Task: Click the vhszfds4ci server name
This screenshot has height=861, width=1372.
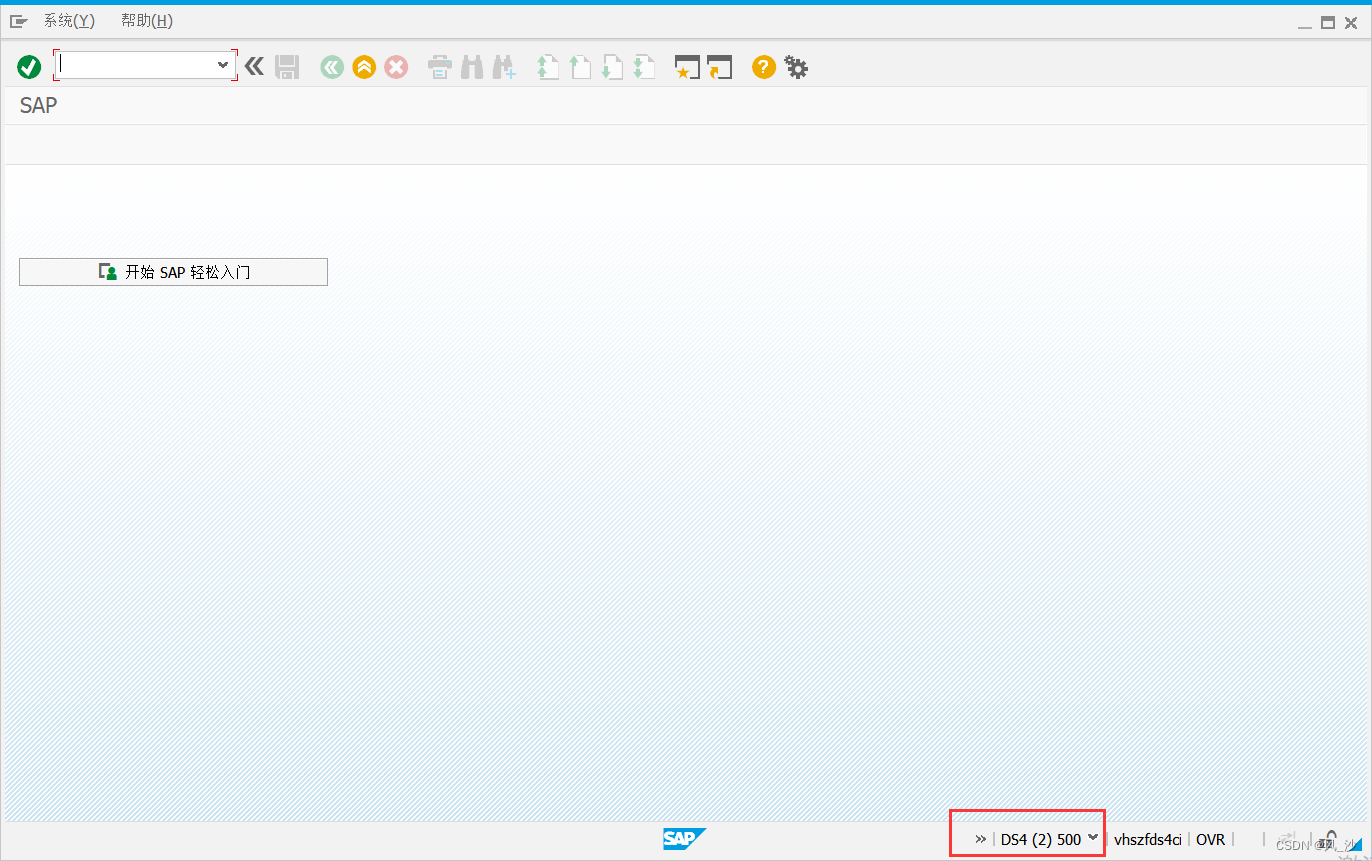Action: pos(1148,839)
